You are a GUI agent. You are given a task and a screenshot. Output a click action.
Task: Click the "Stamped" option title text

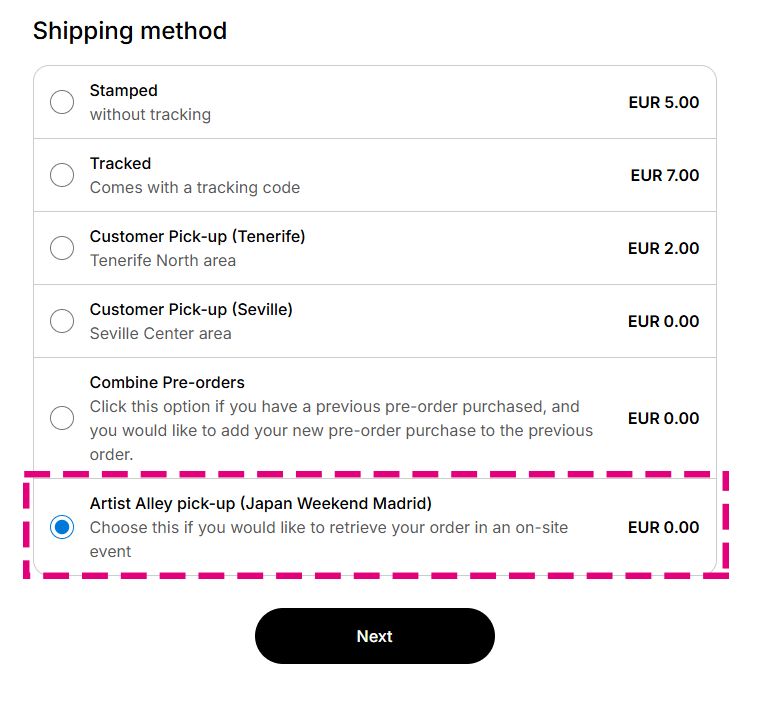pyautogui.click(x=123, y=90)
